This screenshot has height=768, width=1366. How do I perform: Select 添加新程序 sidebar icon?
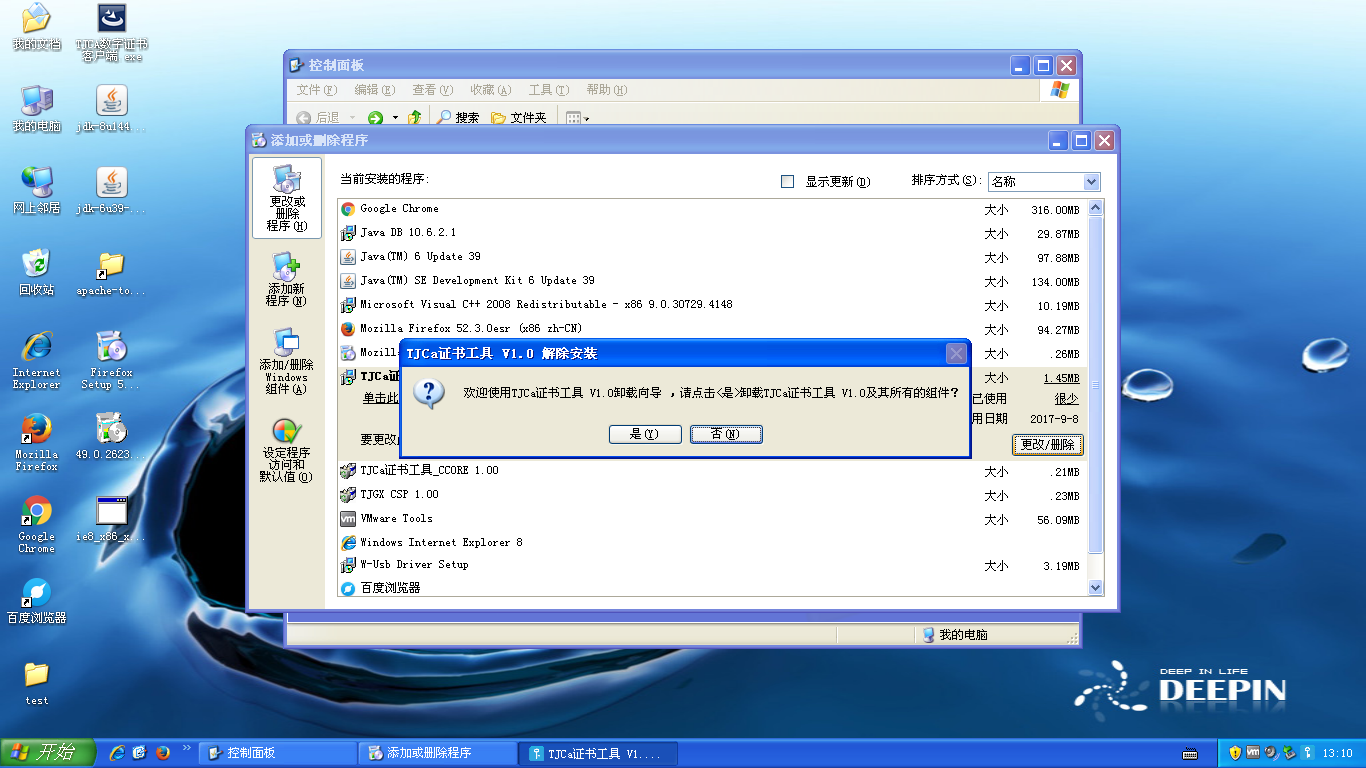(287, 279)
